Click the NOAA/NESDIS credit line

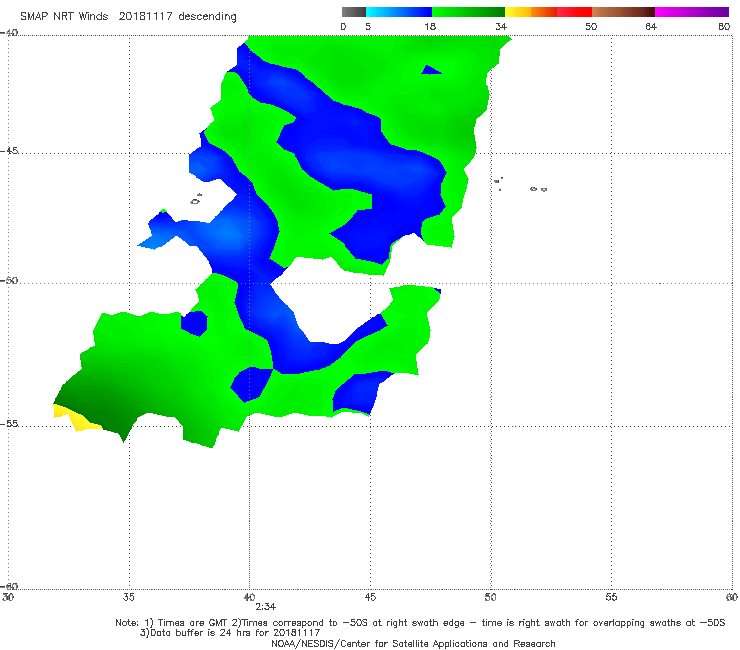coord(413,644)
